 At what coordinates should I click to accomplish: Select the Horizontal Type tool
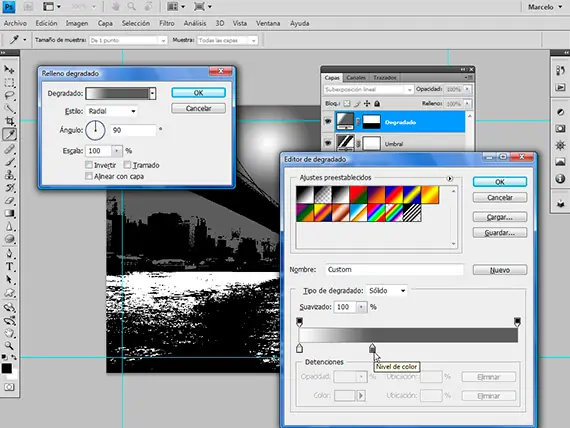9,267
